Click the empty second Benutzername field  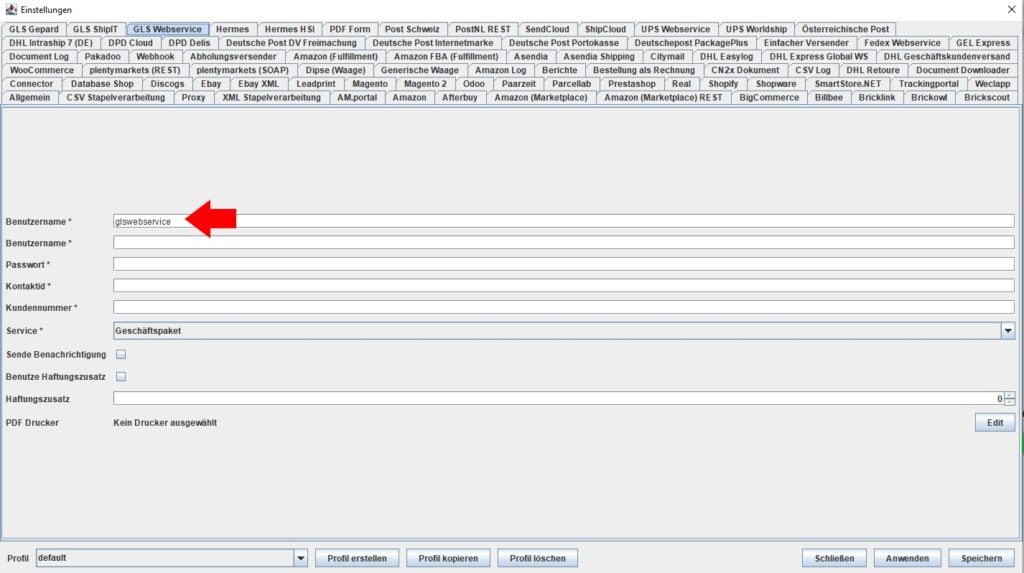[564, 242]
